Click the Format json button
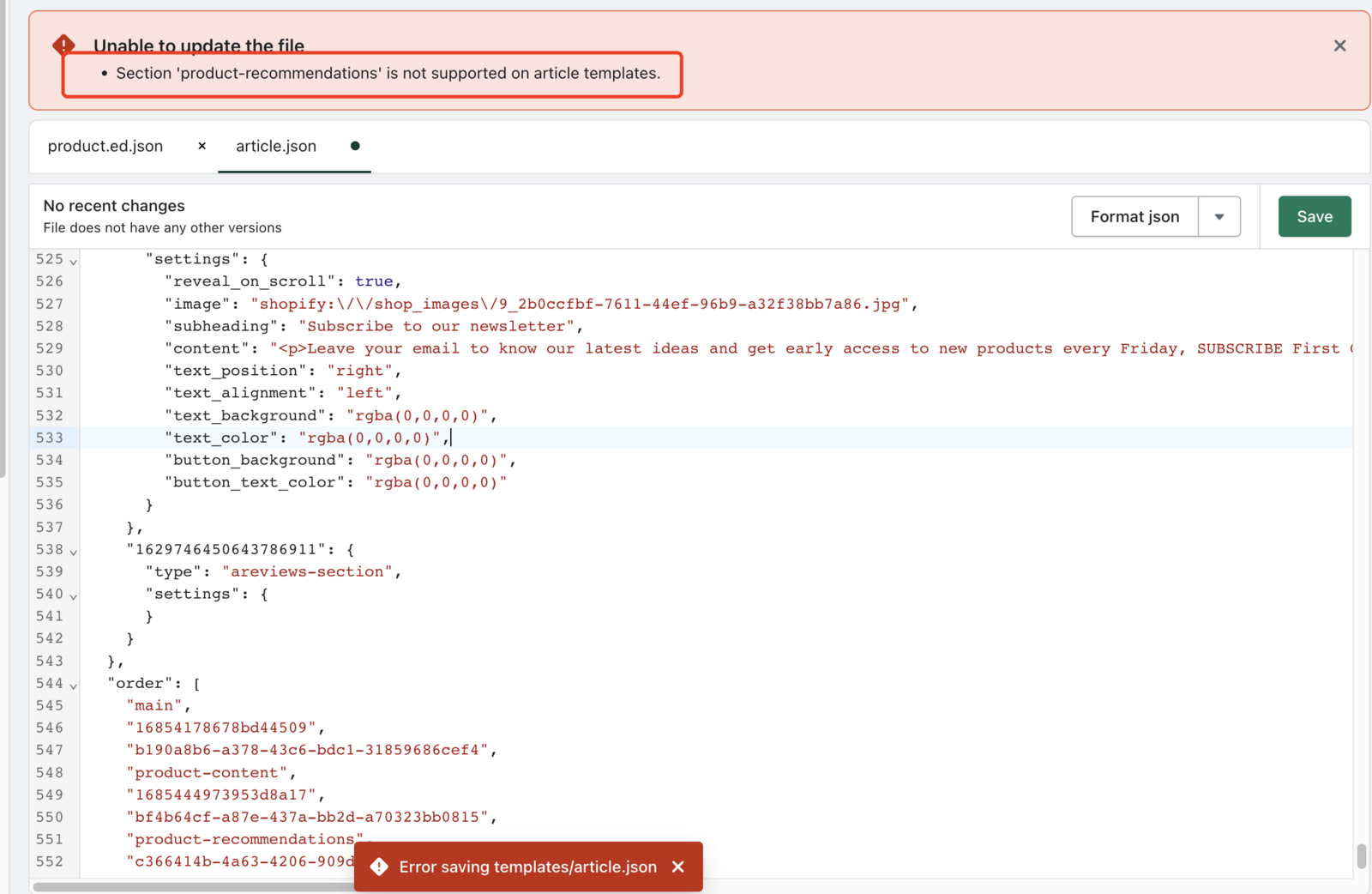Image resolution: width=1372 pixels, height=894 pixels. coord(1134,216)
